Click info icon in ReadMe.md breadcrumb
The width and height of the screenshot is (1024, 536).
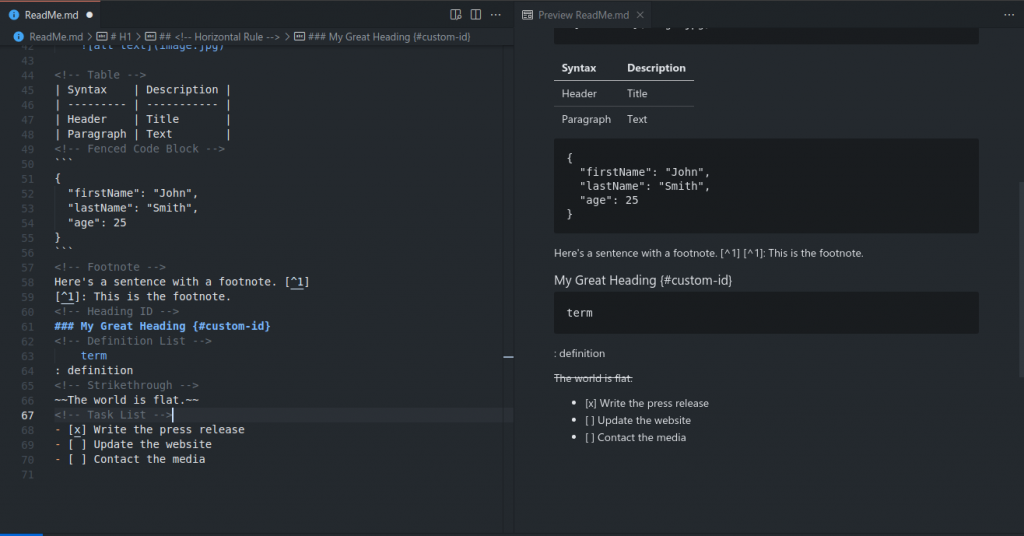tap(18, 37)
